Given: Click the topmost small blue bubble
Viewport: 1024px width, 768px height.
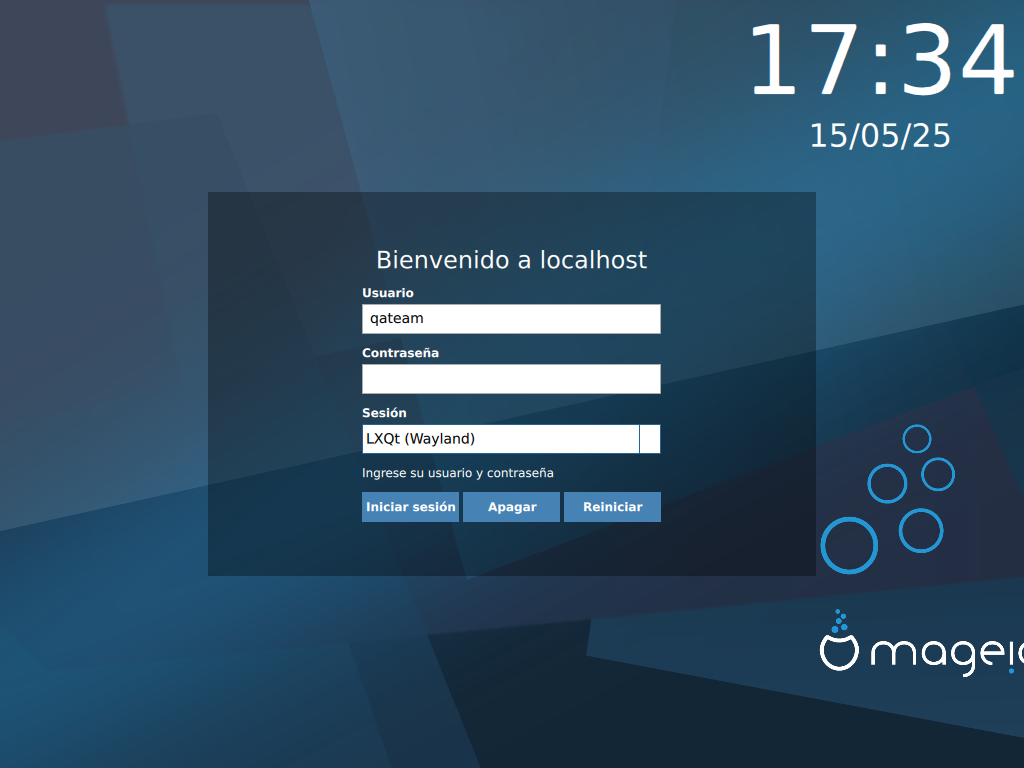Looking at the screenshot, I should [916, 439].
